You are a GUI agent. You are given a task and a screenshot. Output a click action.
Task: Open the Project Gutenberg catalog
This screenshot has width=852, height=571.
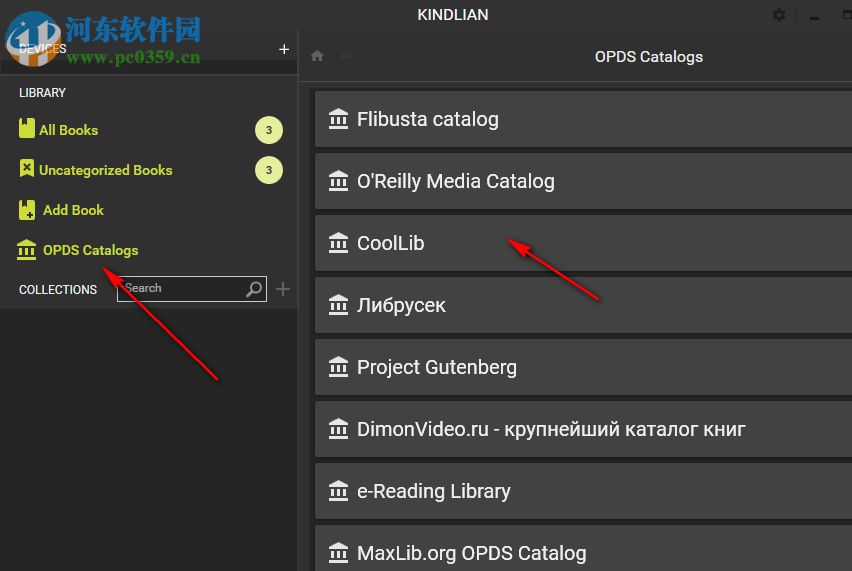click(x=583, y=367)
